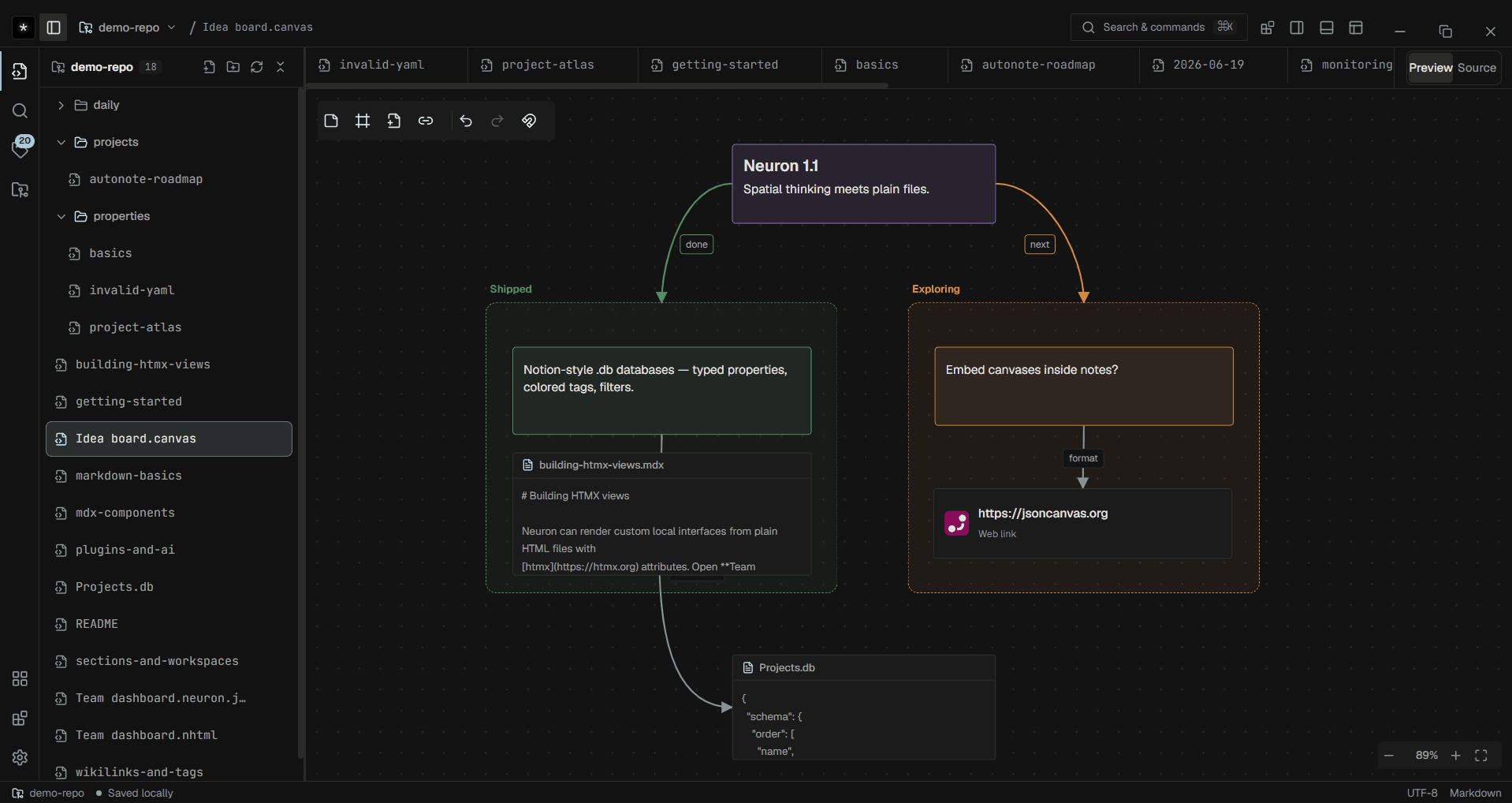Viewport: 1512px width, 803px height.
Task: Add a text card to the canvas
Action: click(x=331, y=121)
